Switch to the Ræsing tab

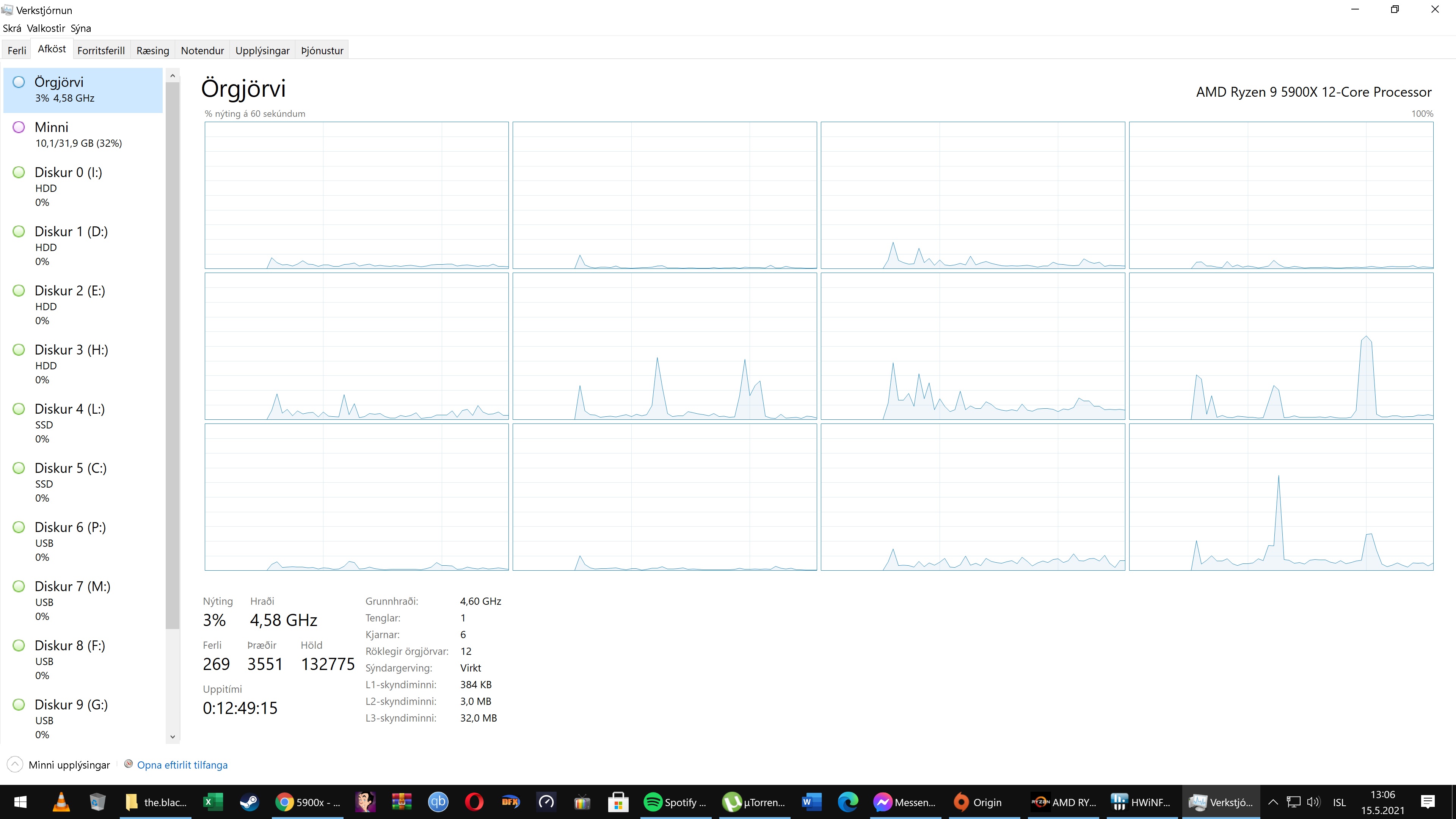[x=152, y=50]
